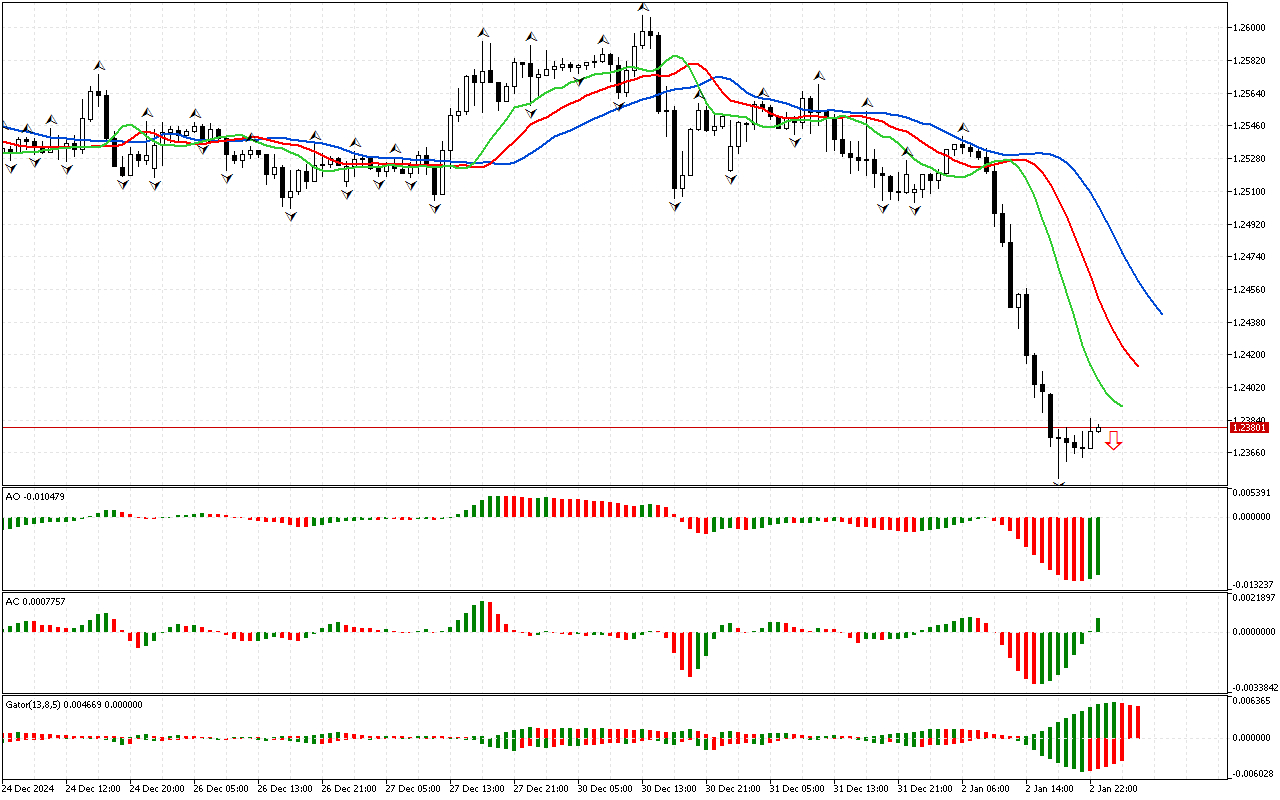Image resolution: width=1280 pixels, height=800 pixels.
Task: Click the 1.24200 price axis label
Action: pos(1250,355)
